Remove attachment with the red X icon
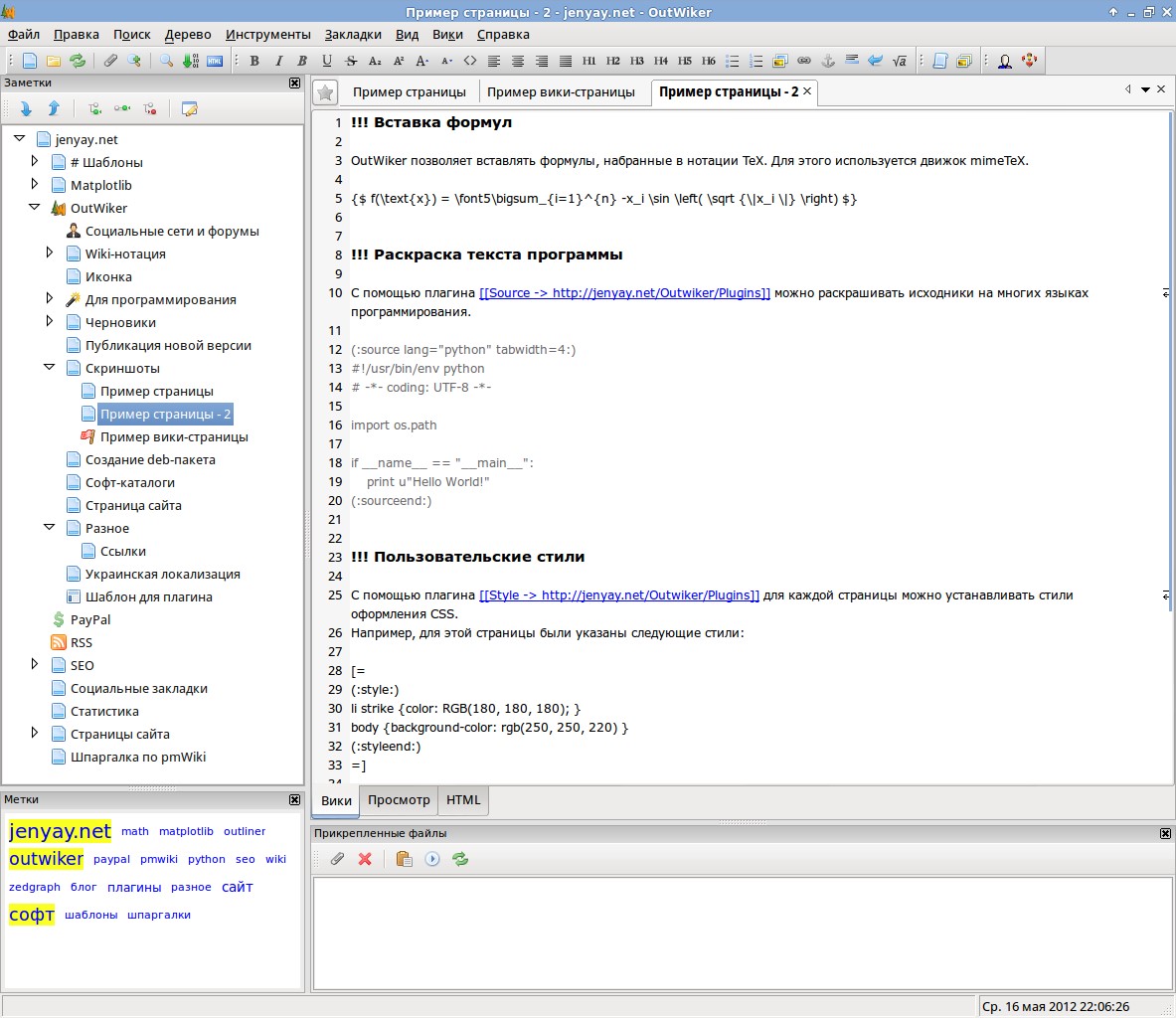This screenshot has width=1176, height=1018. (365, 859)
